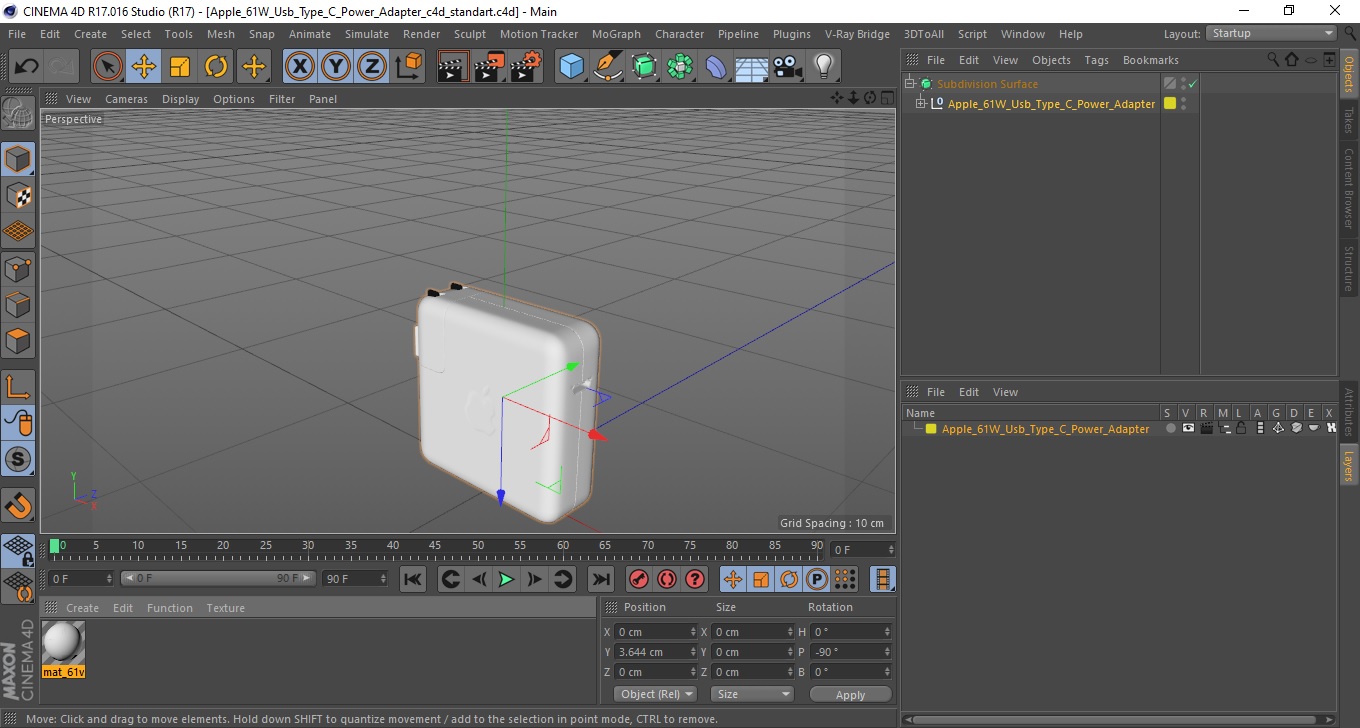Add Subdivision Surface generator from toolbar
1360x728 pixels.
click(644, 67)
